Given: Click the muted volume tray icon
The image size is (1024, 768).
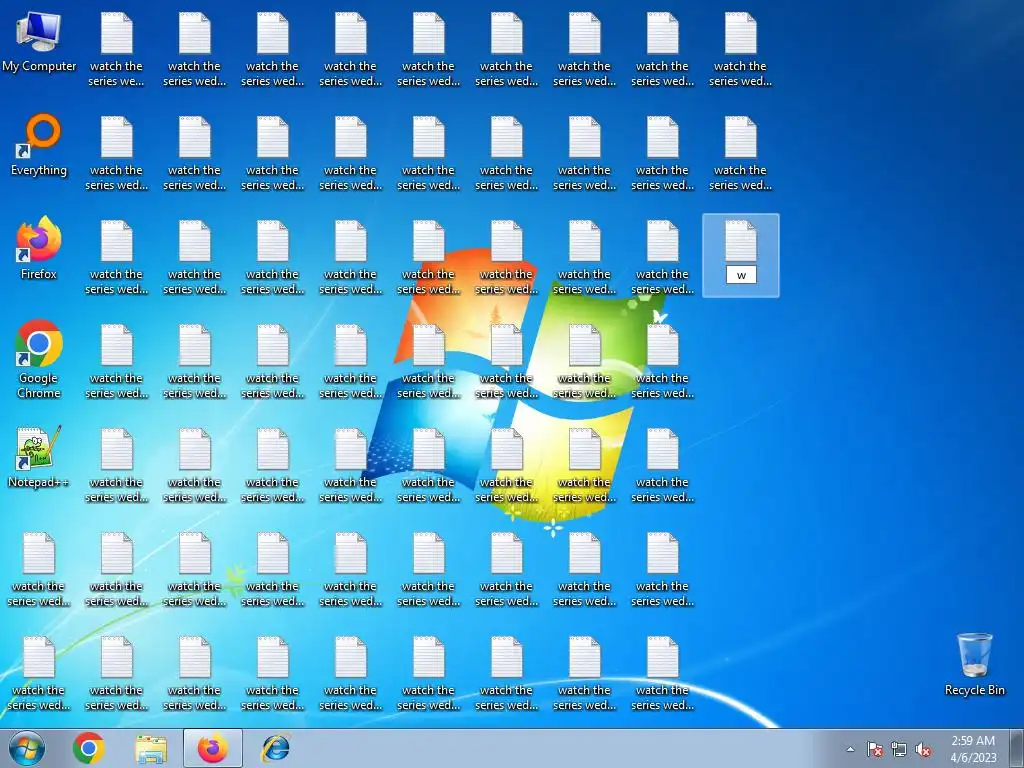Looking at the screenshot, I should [x=923, y=749].
